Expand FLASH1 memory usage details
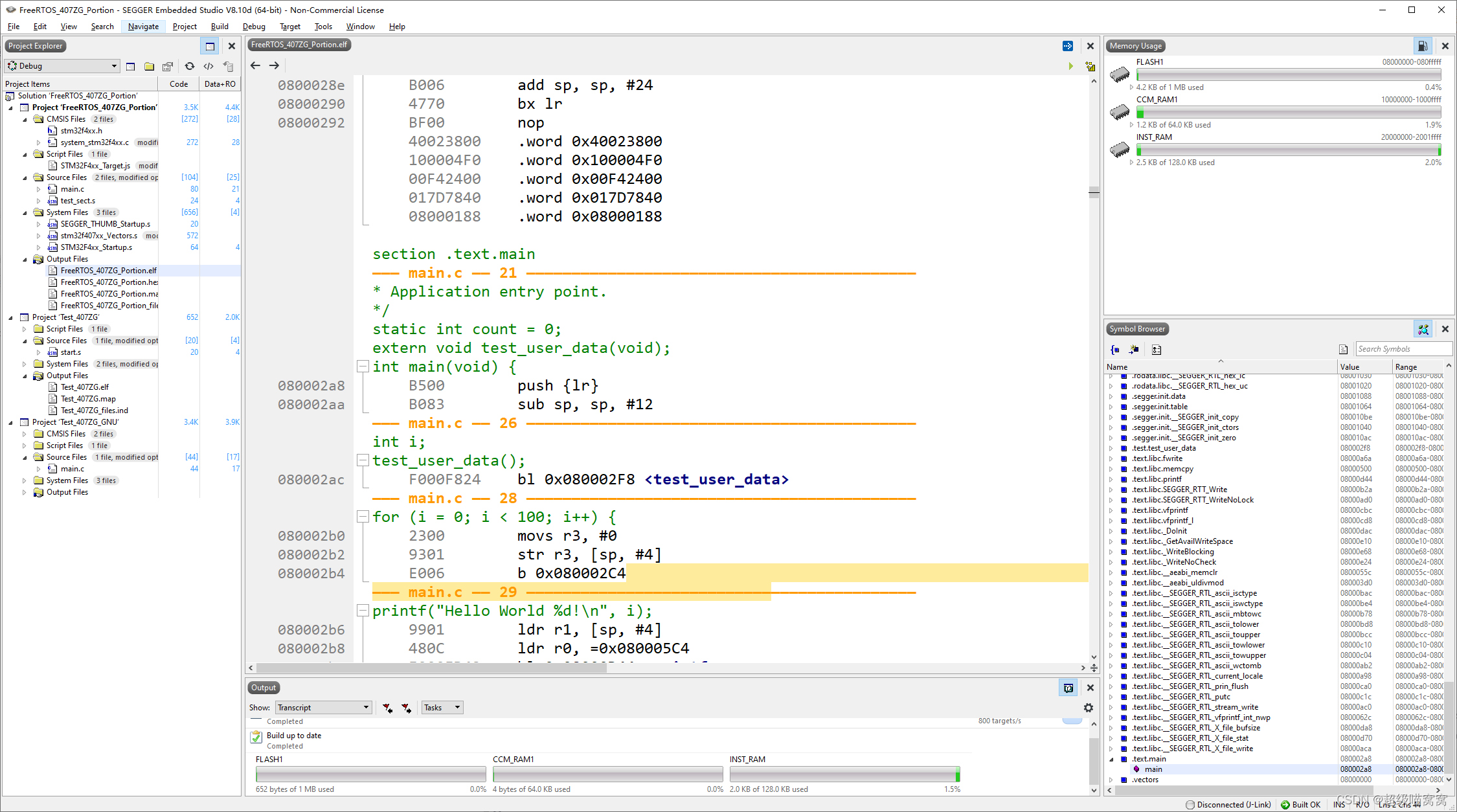Viewport: 1457px width, 812px height. [1131, 87]
